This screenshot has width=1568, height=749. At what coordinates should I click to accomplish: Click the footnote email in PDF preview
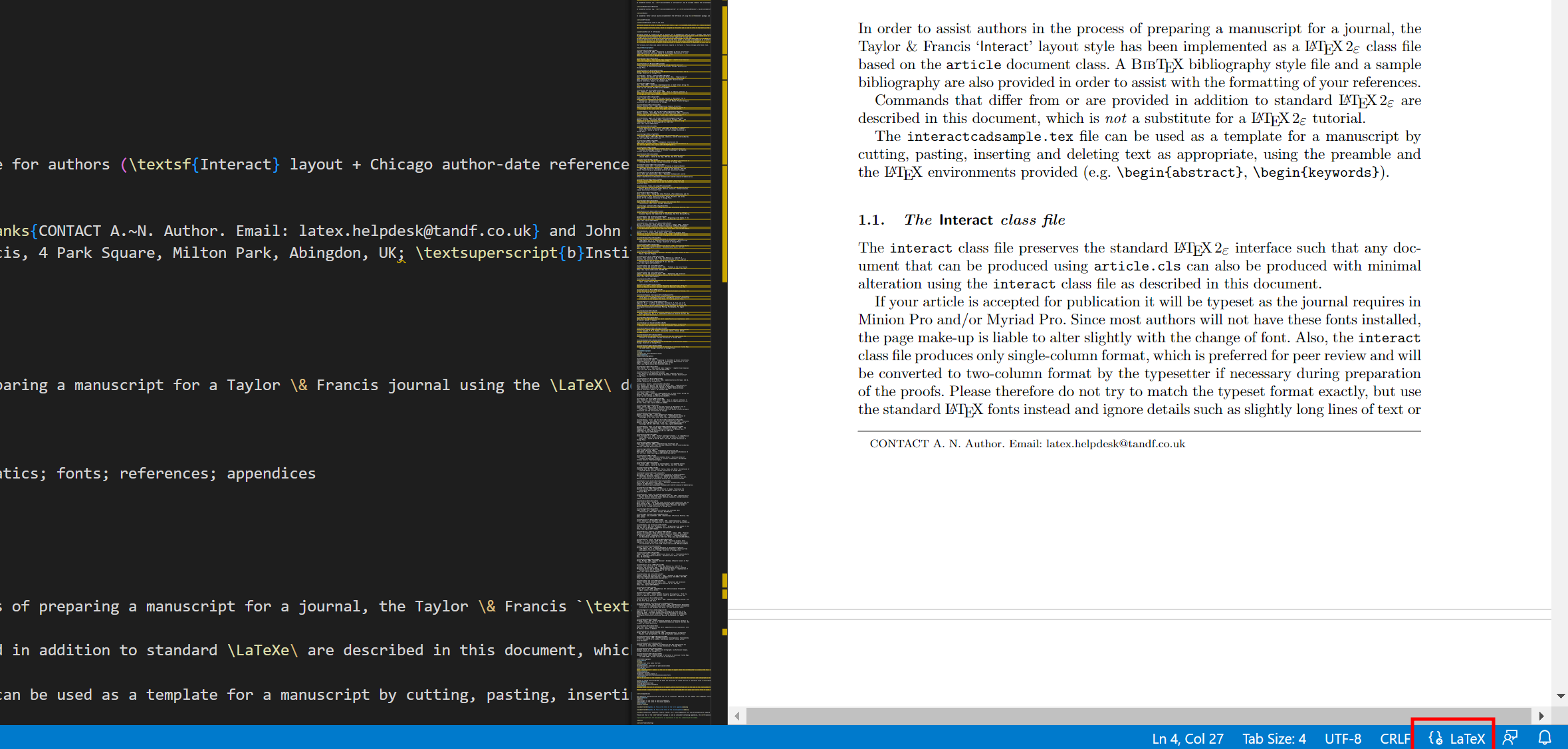coord(1115,444)
